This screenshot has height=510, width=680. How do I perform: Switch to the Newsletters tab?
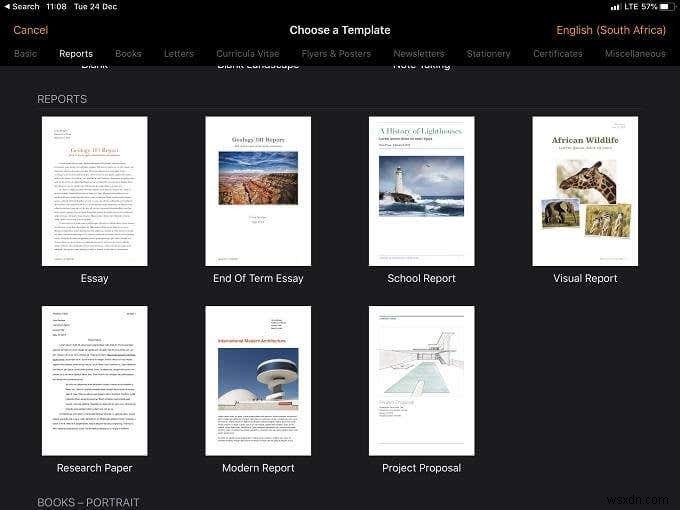coord(418,53)
